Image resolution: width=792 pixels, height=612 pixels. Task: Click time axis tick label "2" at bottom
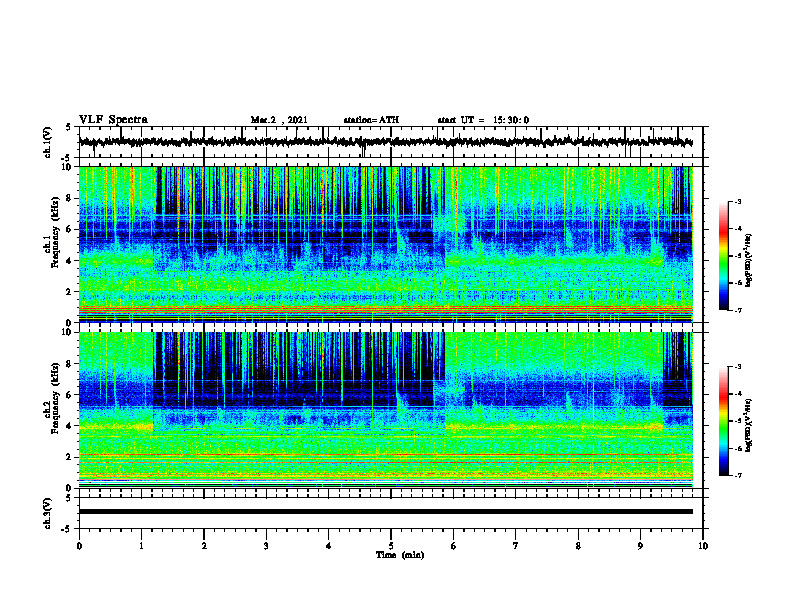coord(204,546)
